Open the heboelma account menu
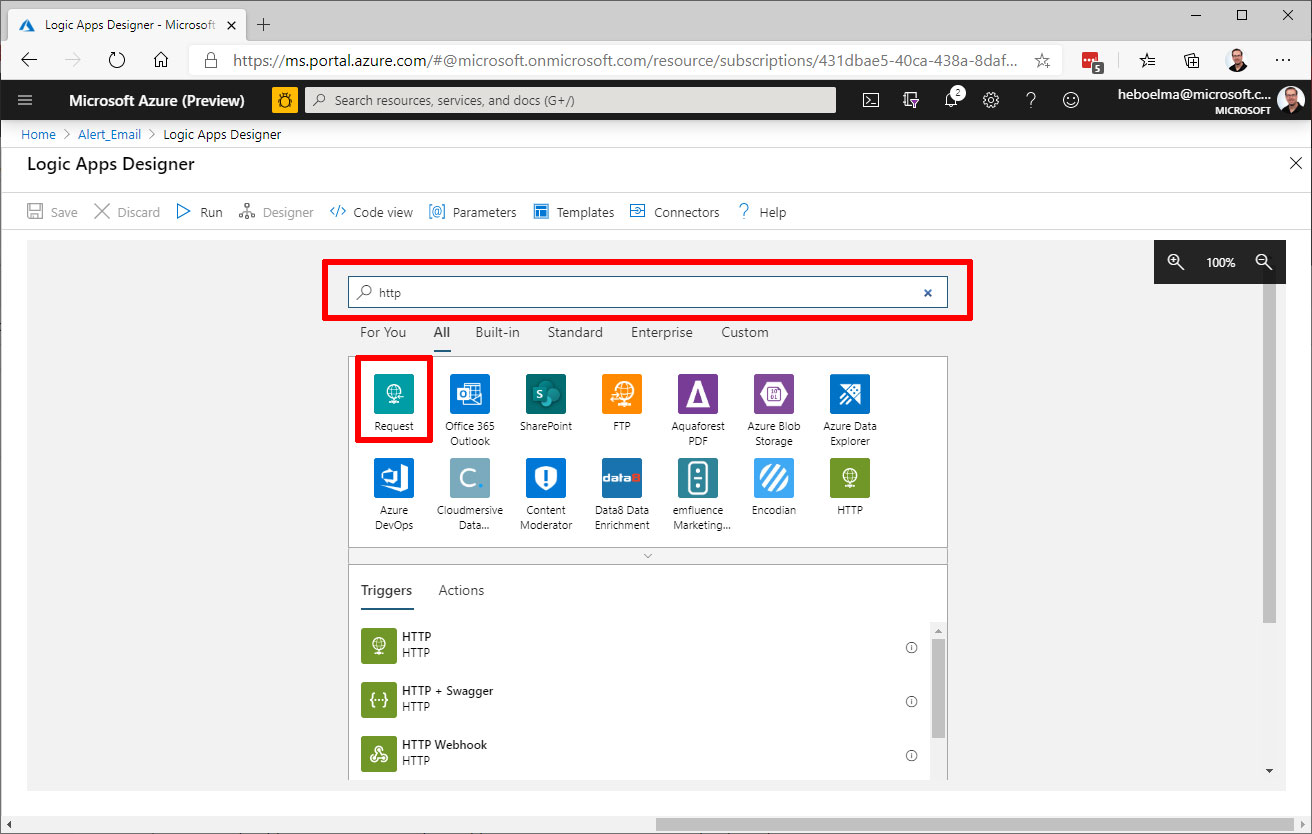The image size is (1312, 834). (1209, 100)
